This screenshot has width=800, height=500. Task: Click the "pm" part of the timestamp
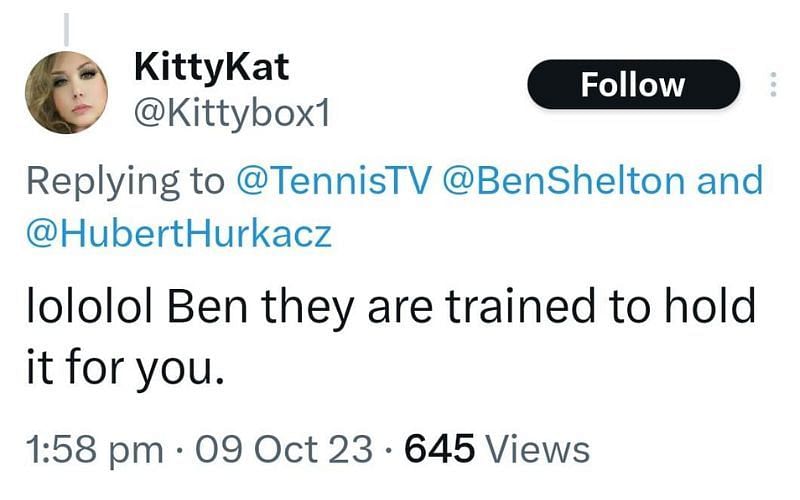[137, 453]
